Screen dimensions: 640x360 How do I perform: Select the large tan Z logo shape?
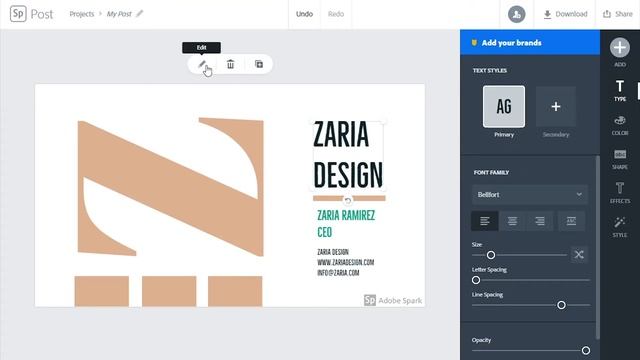171,187
